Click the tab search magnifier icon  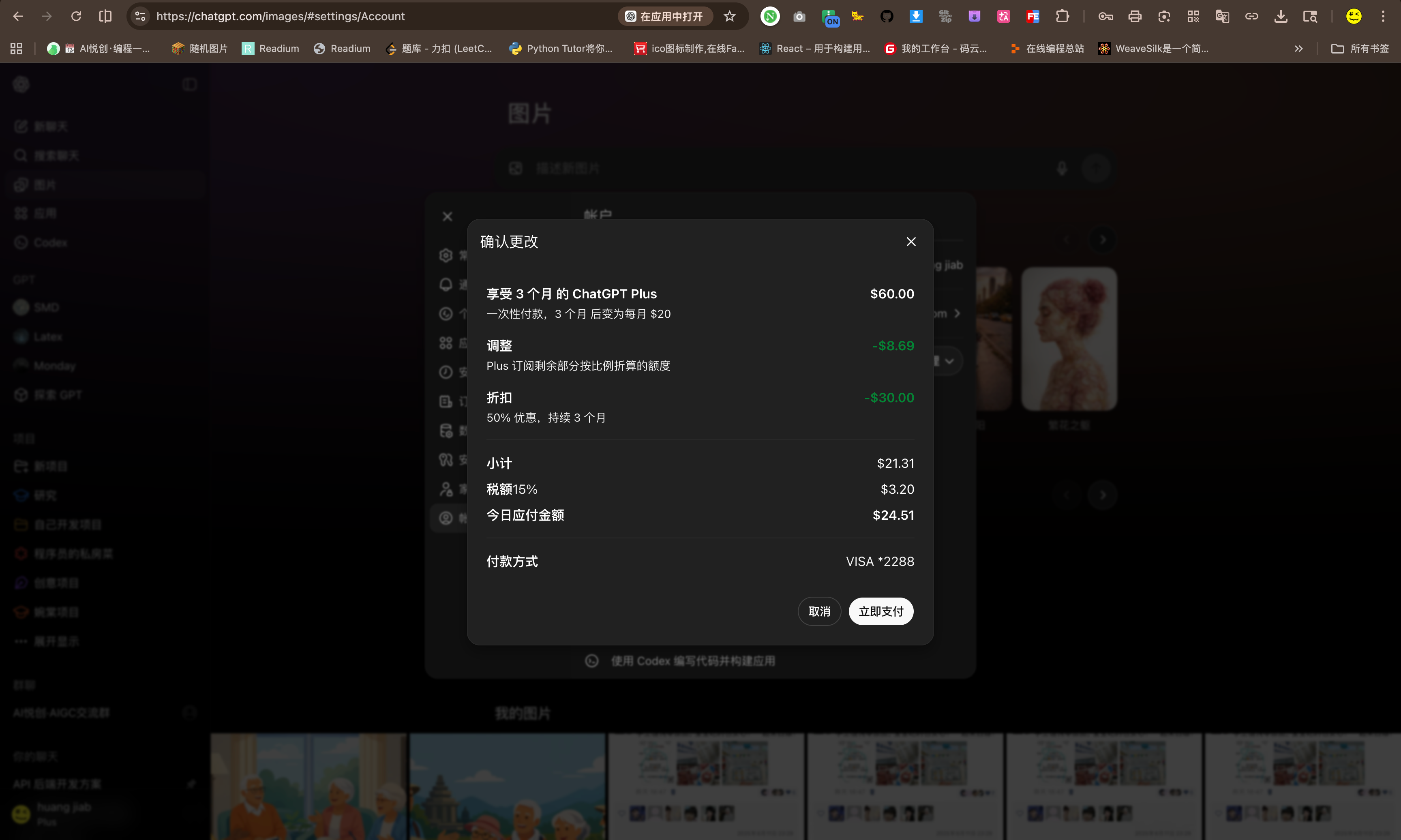coord(1310,16)
